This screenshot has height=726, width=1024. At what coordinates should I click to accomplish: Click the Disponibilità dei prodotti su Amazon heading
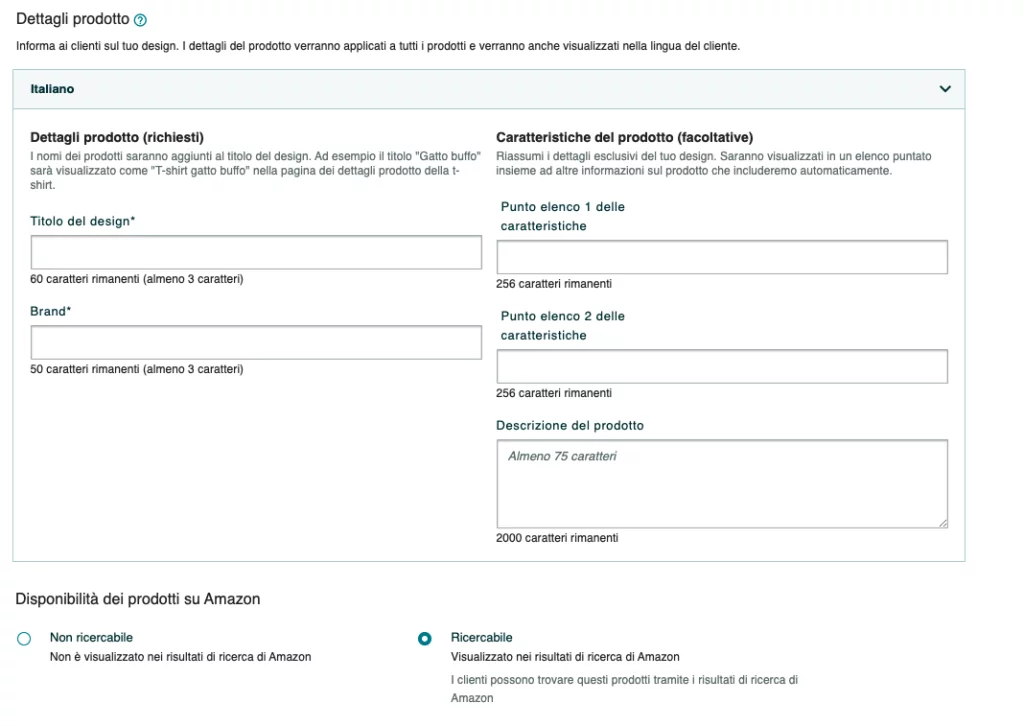coord(138,599)
